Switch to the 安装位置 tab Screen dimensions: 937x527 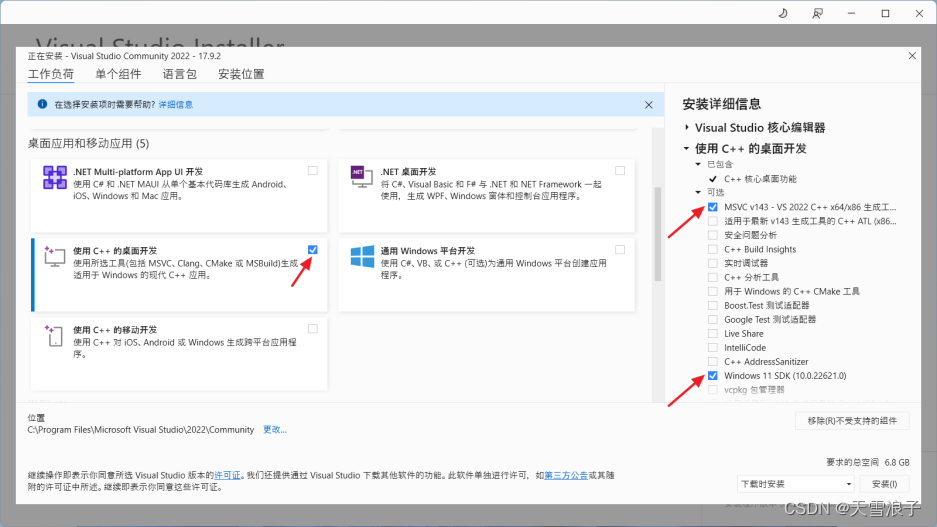(241, 74)
